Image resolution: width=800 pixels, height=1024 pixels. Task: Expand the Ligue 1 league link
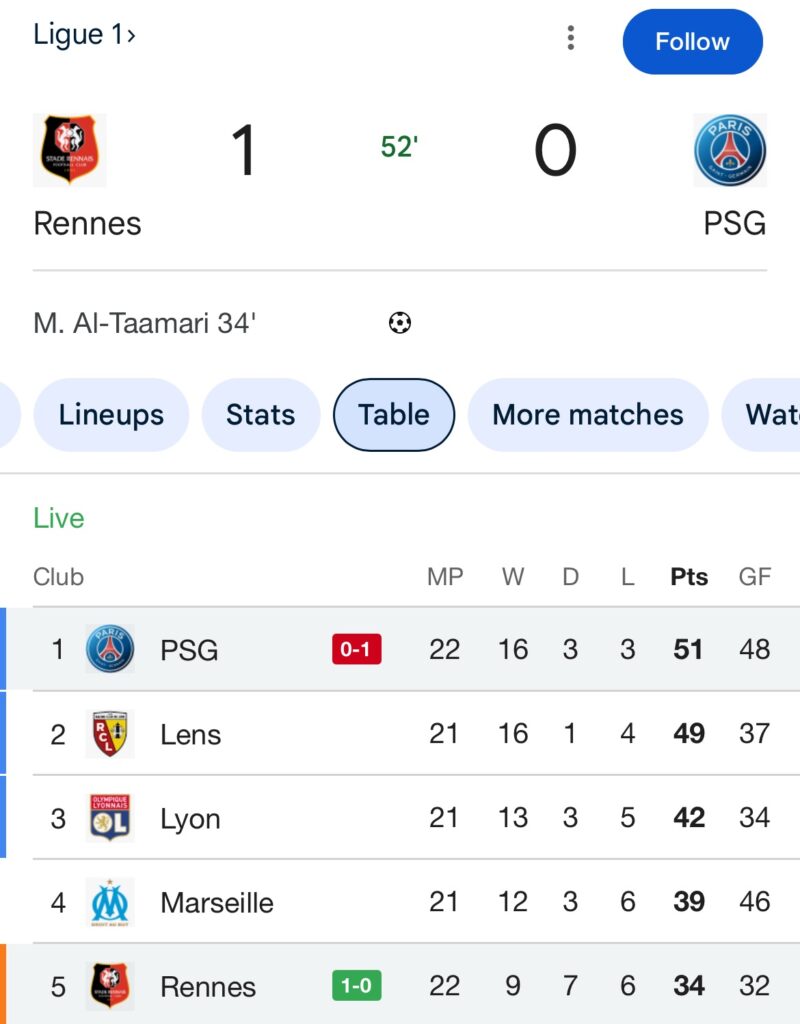click(x=84, y=34)
